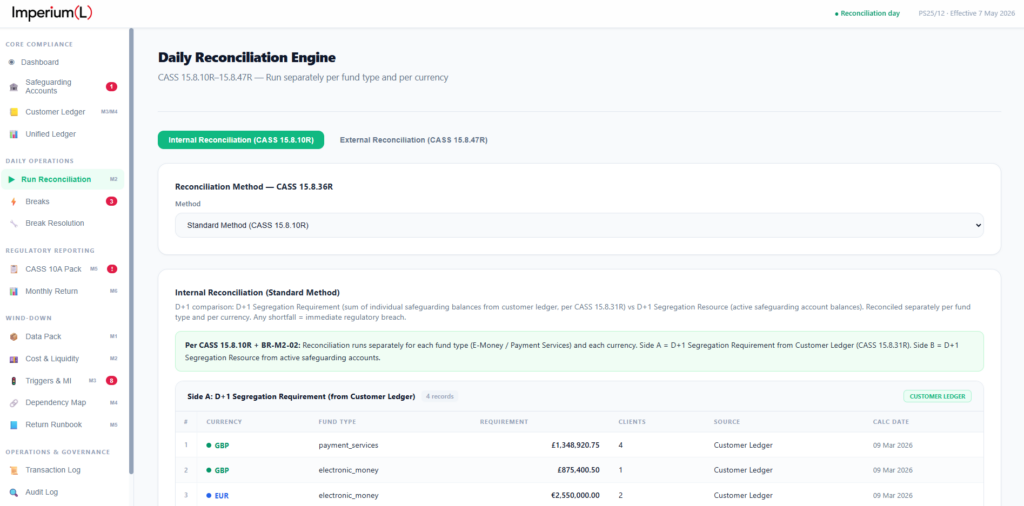The height and width of the screenshot is (506, 1024).
Task: Open the Breaks page
Action: [x=37, y=202]
